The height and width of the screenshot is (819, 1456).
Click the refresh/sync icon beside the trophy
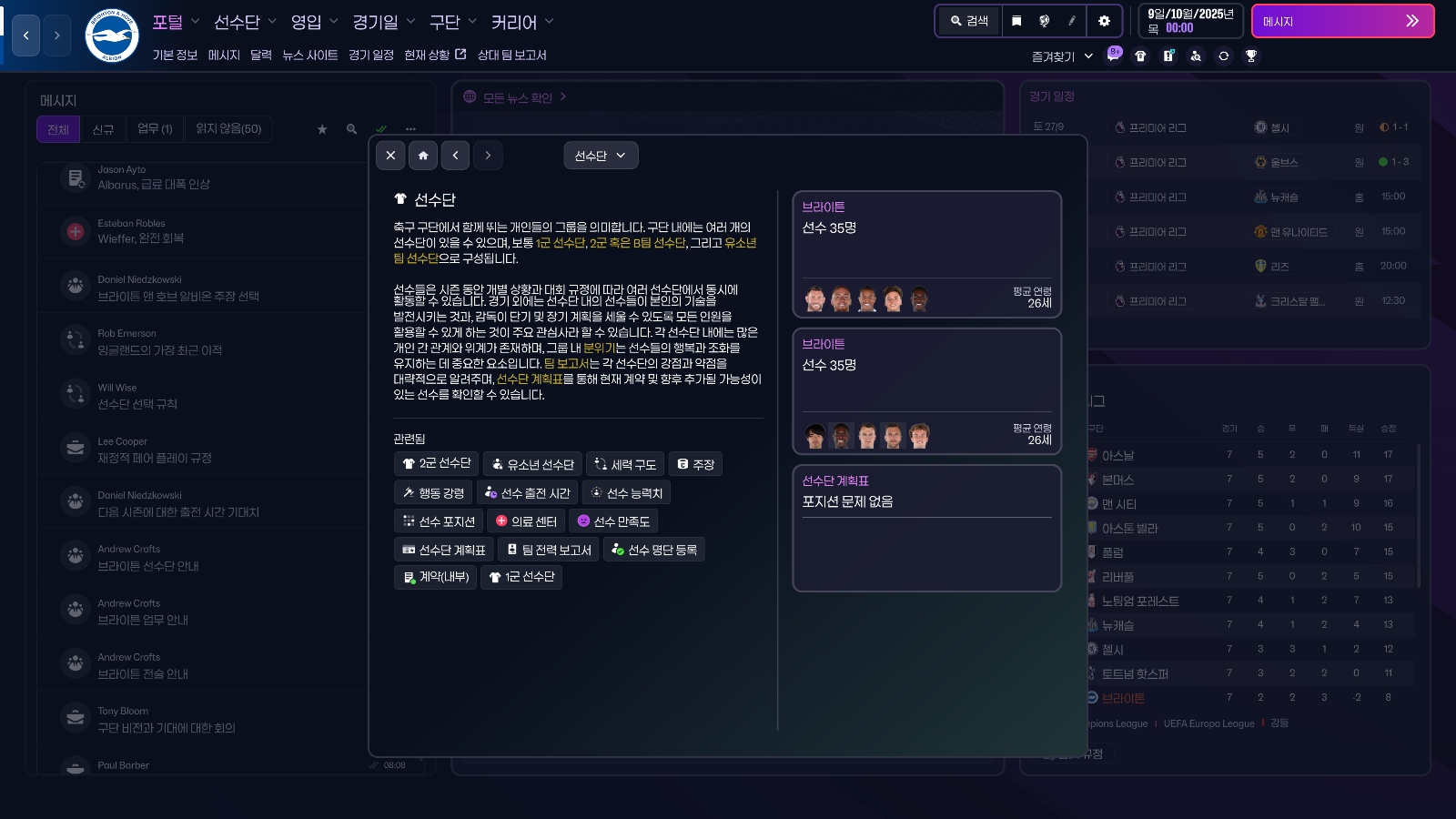tap(1223, 56)
